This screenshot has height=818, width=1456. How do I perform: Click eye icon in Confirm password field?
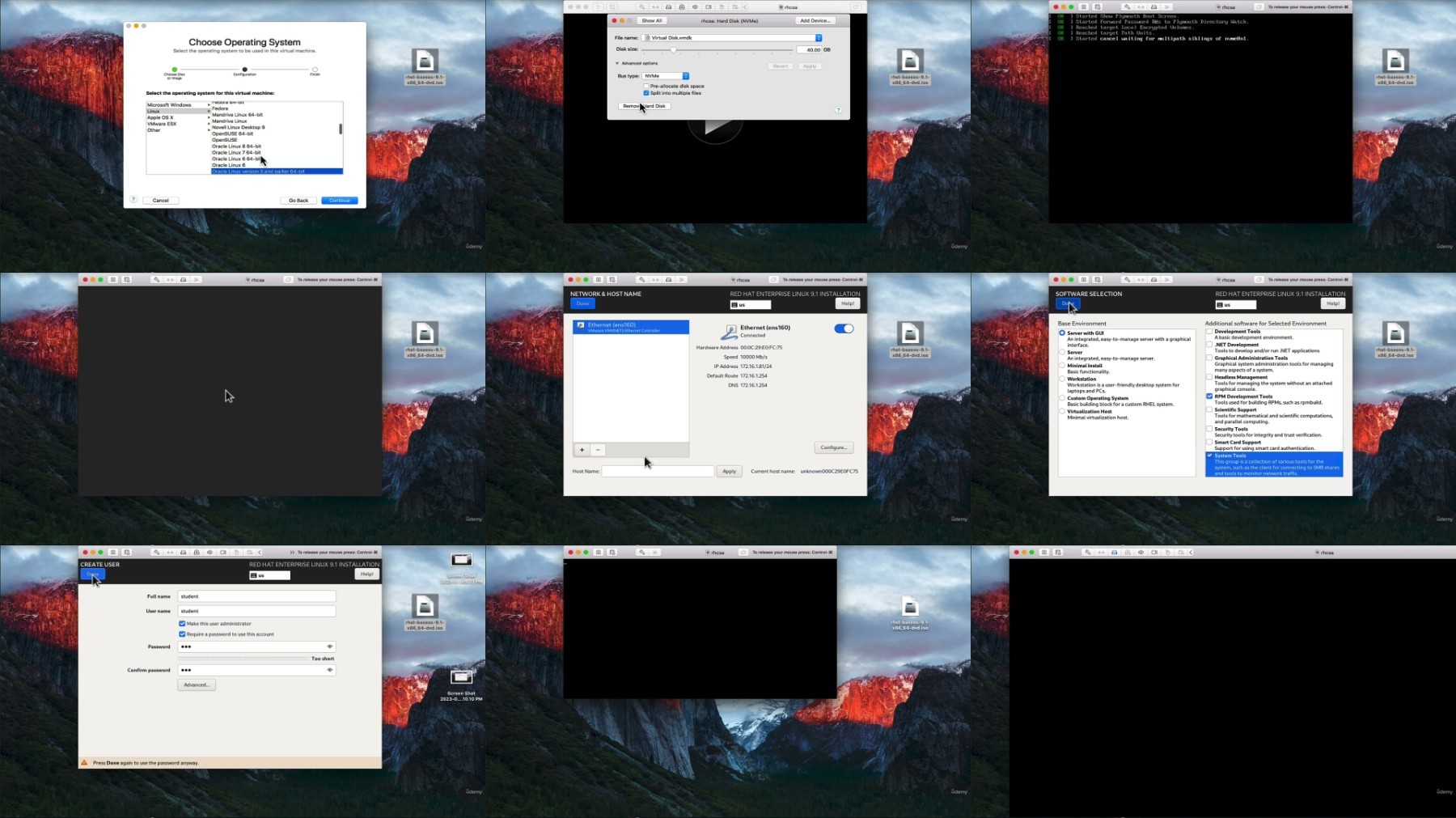329,670
